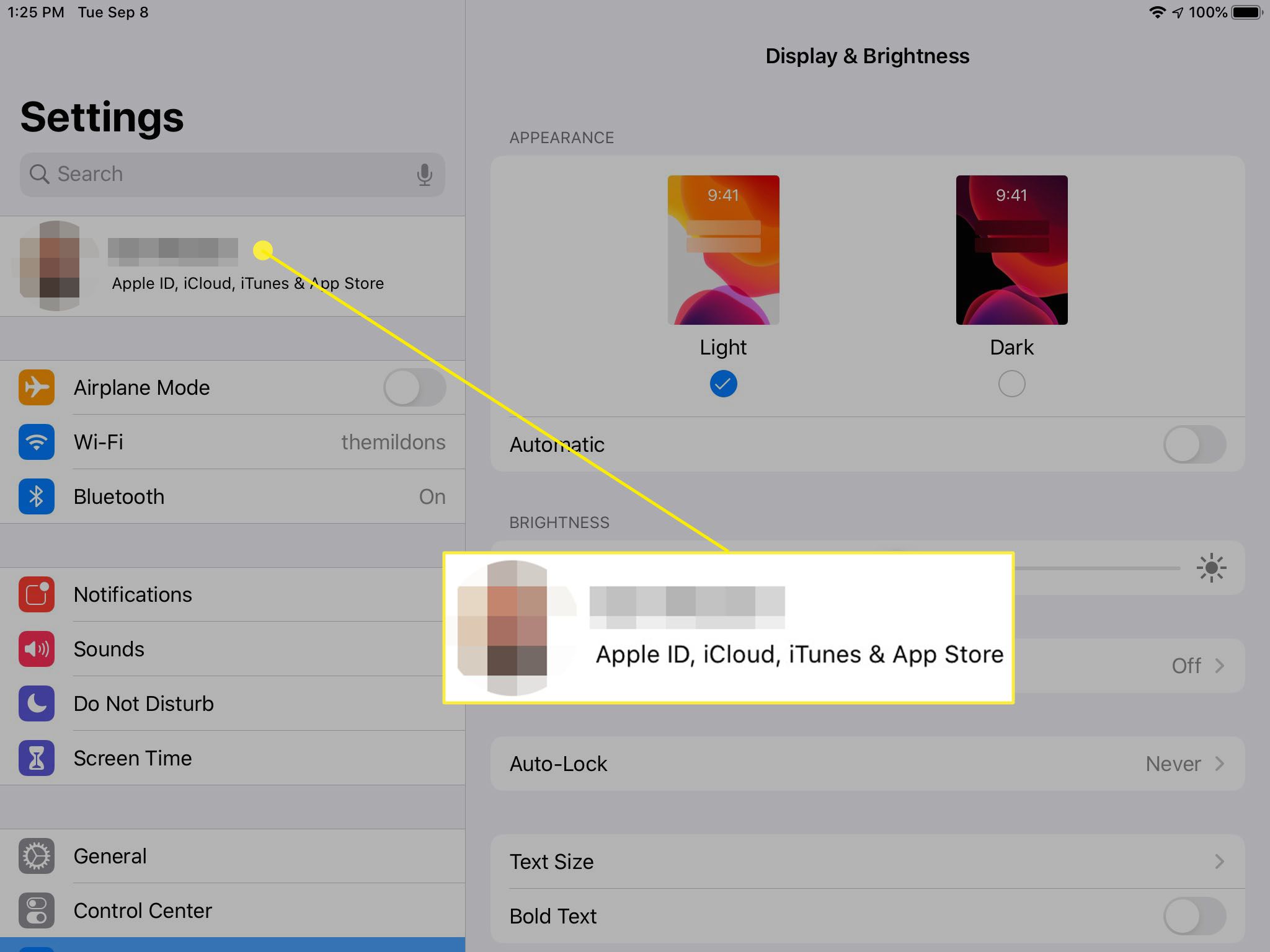The height and width of the screenshot is (952, 1270).
Task: Tap the pixelated profile avatar in the sidebar
Action: [56, 266]
